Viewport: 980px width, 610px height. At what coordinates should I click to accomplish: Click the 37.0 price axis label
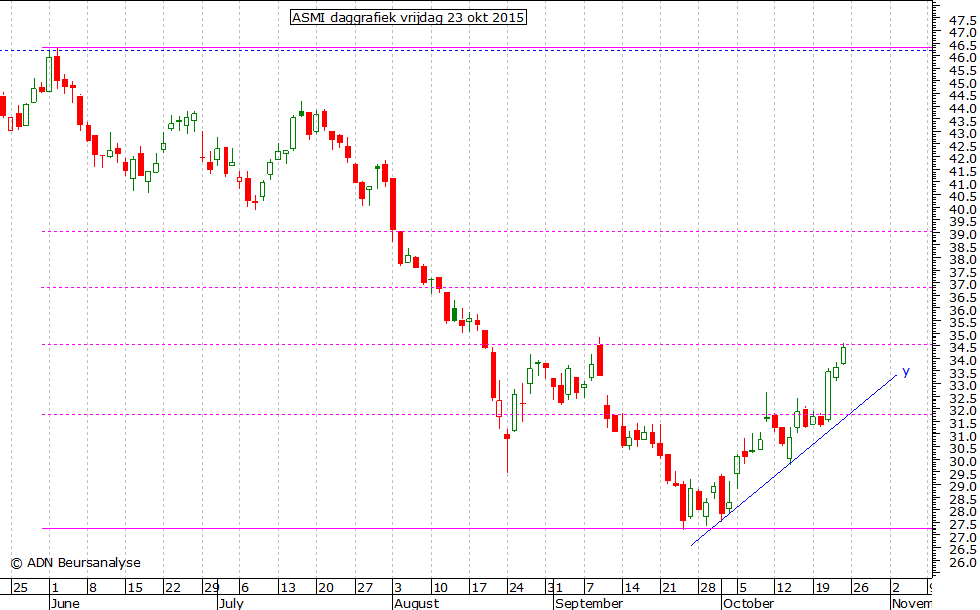[962, 285]
